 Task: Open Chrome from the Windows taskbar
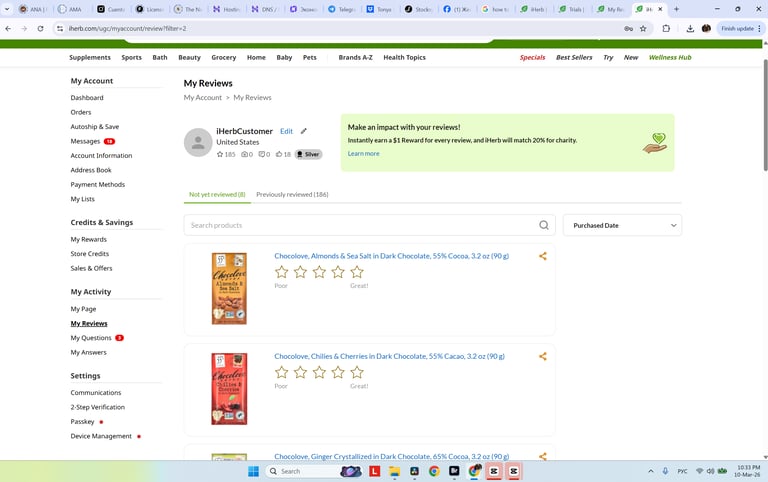[434, 471]
